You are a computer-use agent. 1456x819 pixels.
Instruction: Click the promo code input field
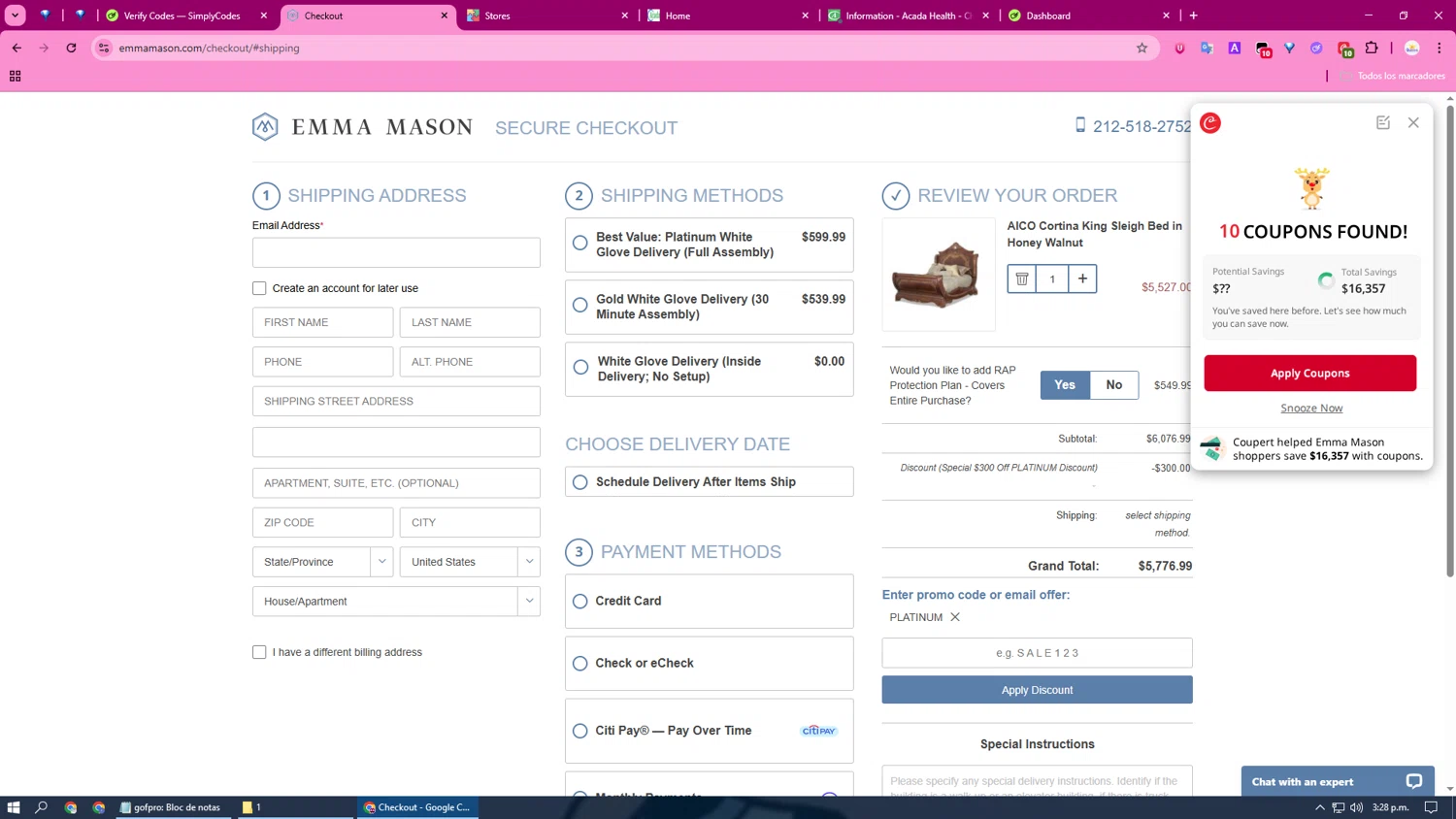coord(1037,653)
